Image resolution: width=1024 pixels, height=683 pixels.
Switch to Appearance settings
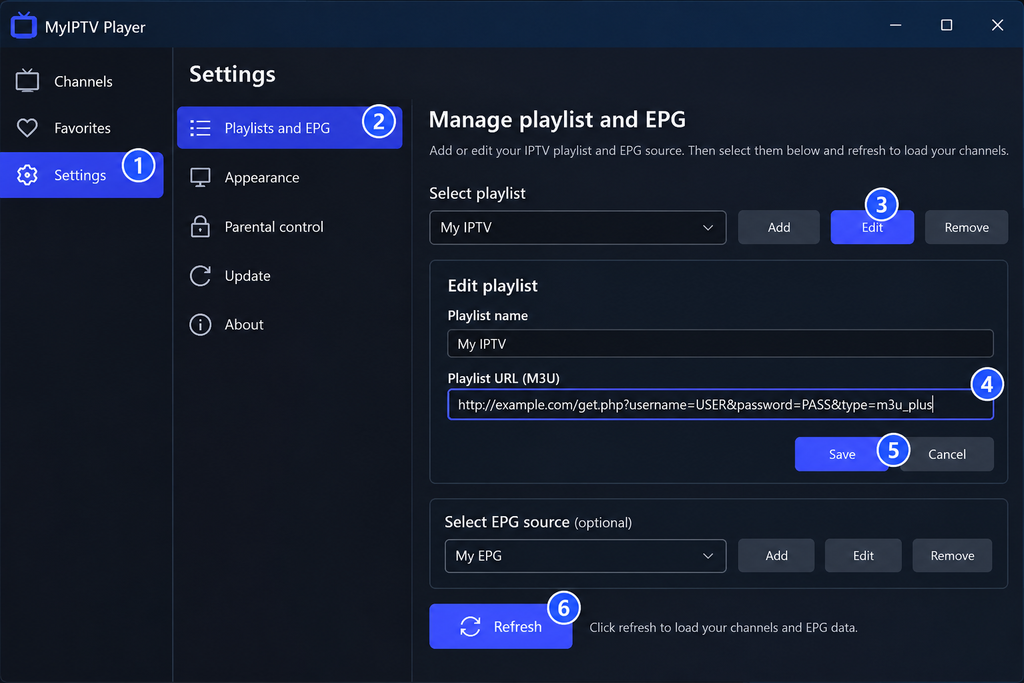pyautogui.click(x=289, y=178)
